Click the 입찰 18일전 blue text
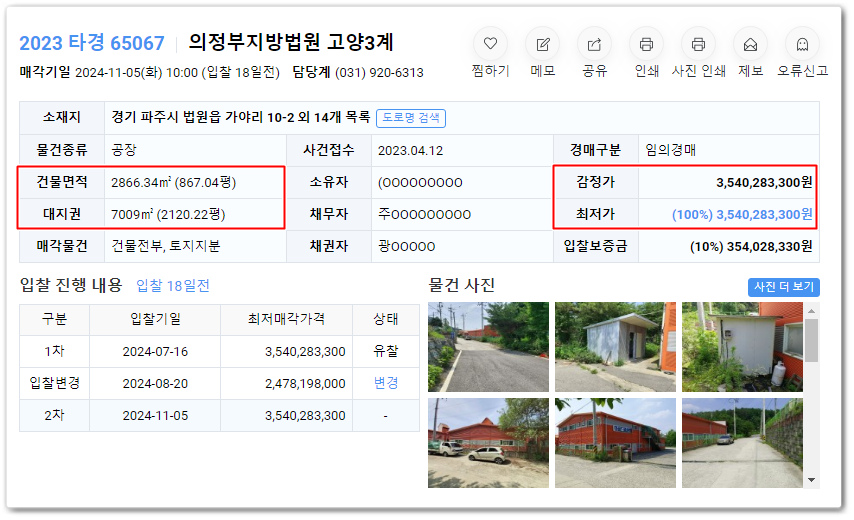 [173, 286]
